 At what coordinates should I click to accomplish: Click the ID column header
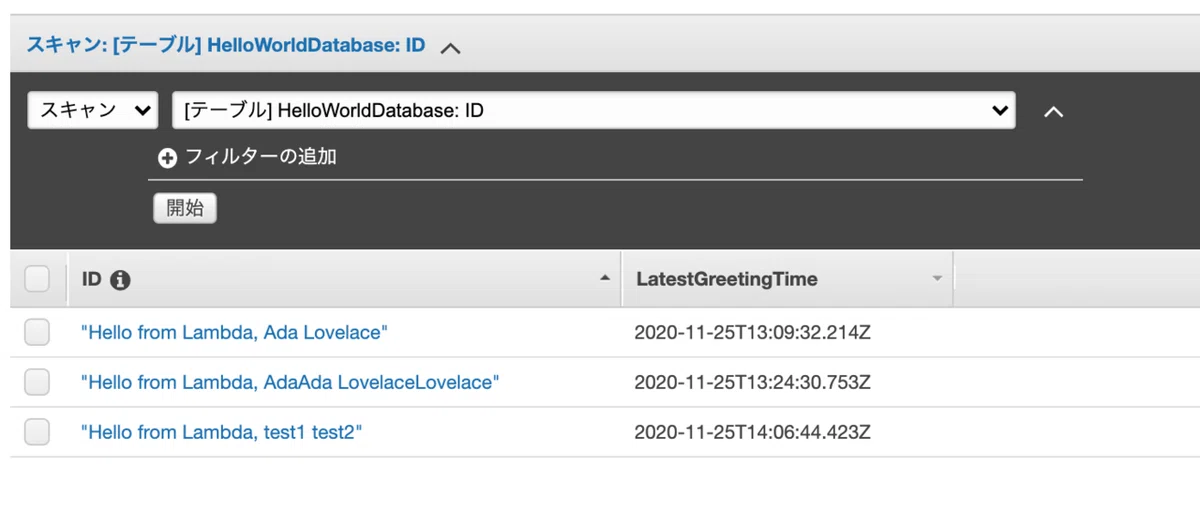pos(345,279)
